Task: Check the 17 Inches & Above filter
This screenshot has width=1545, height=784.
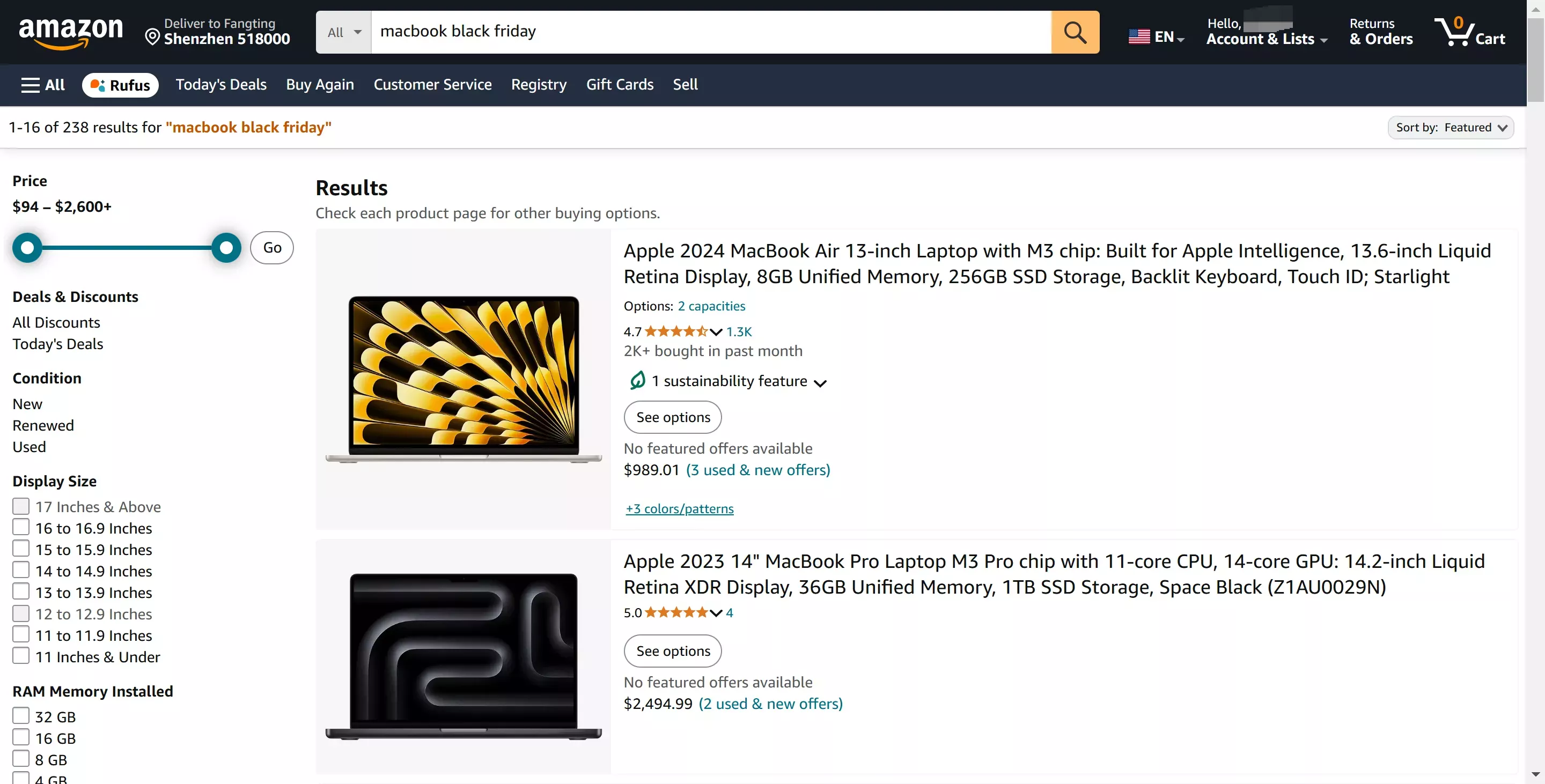Action: (21, 505)
